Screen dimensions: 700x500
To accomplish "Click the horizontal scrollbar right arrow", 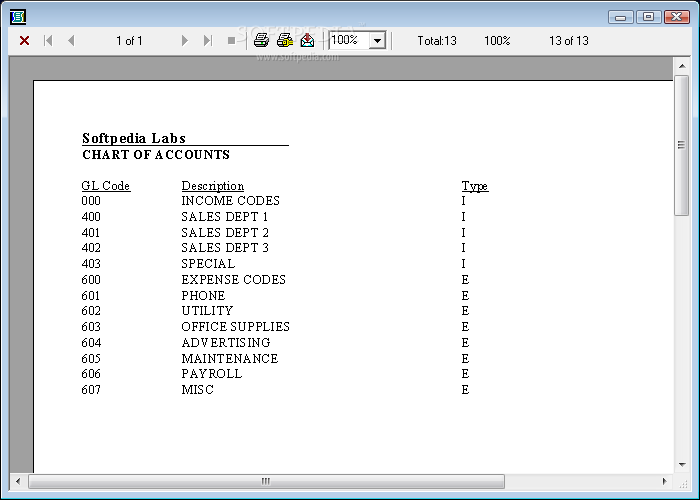I will (665, 482).
